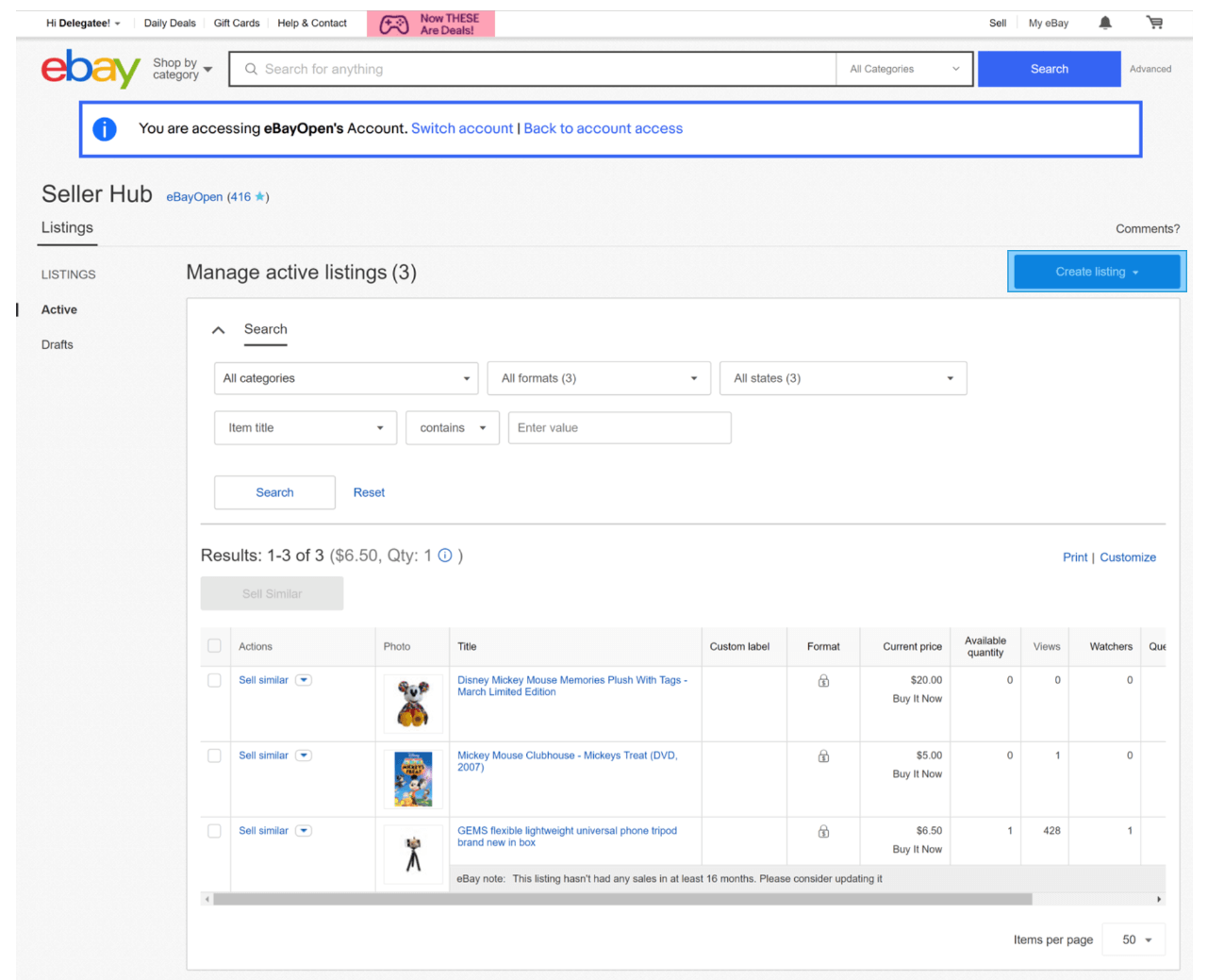
Task: Click the Mickey Mouse plush photo thumbnail
Action: (413, 704)
